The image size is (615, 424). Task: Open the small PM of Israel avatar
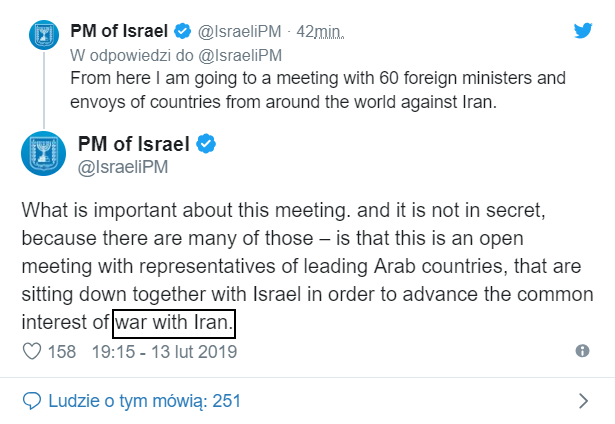[x=44, y=35]
